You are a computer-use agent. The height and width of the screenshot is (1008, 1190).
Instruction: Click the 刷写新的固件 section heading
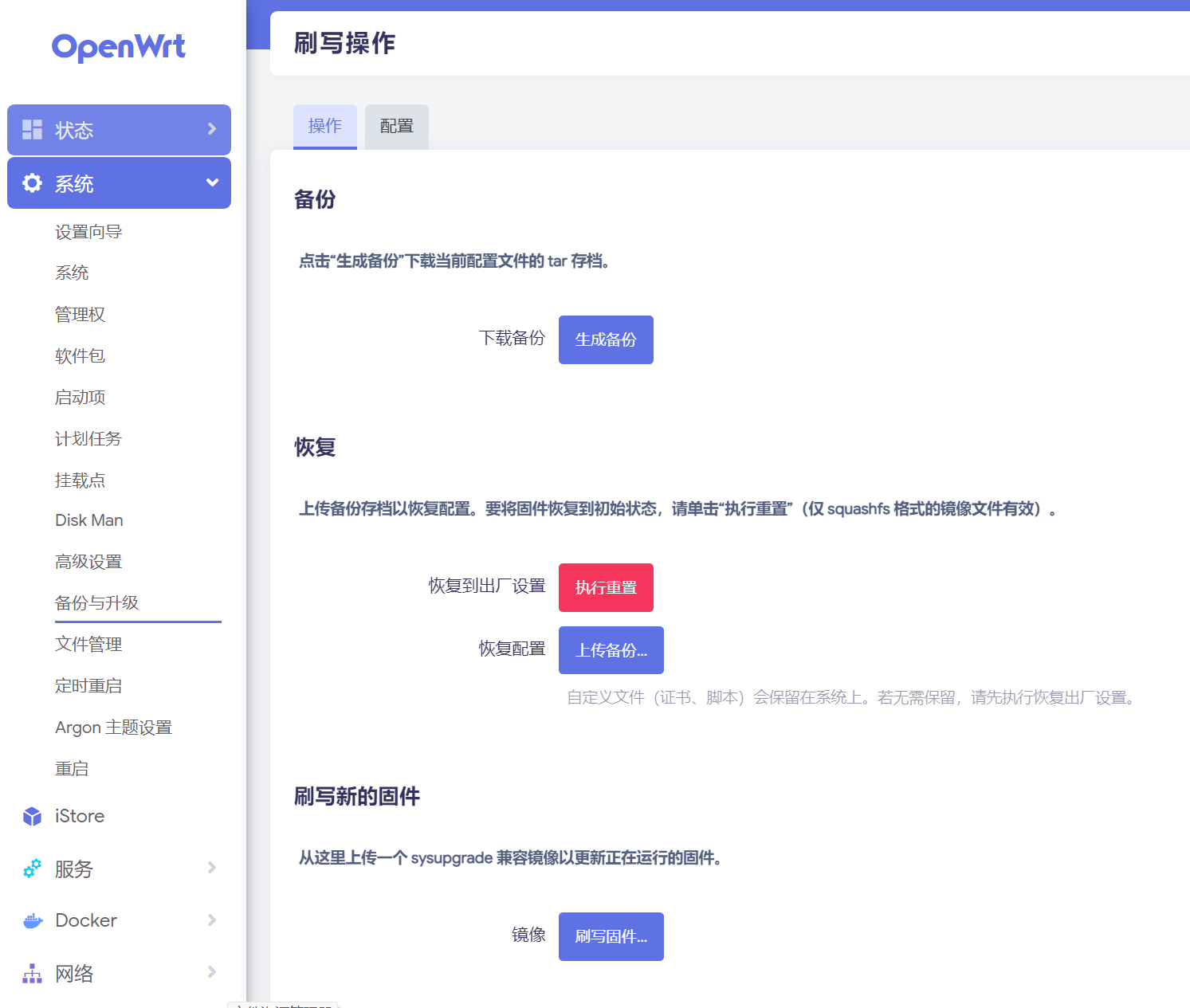(357, 796)
